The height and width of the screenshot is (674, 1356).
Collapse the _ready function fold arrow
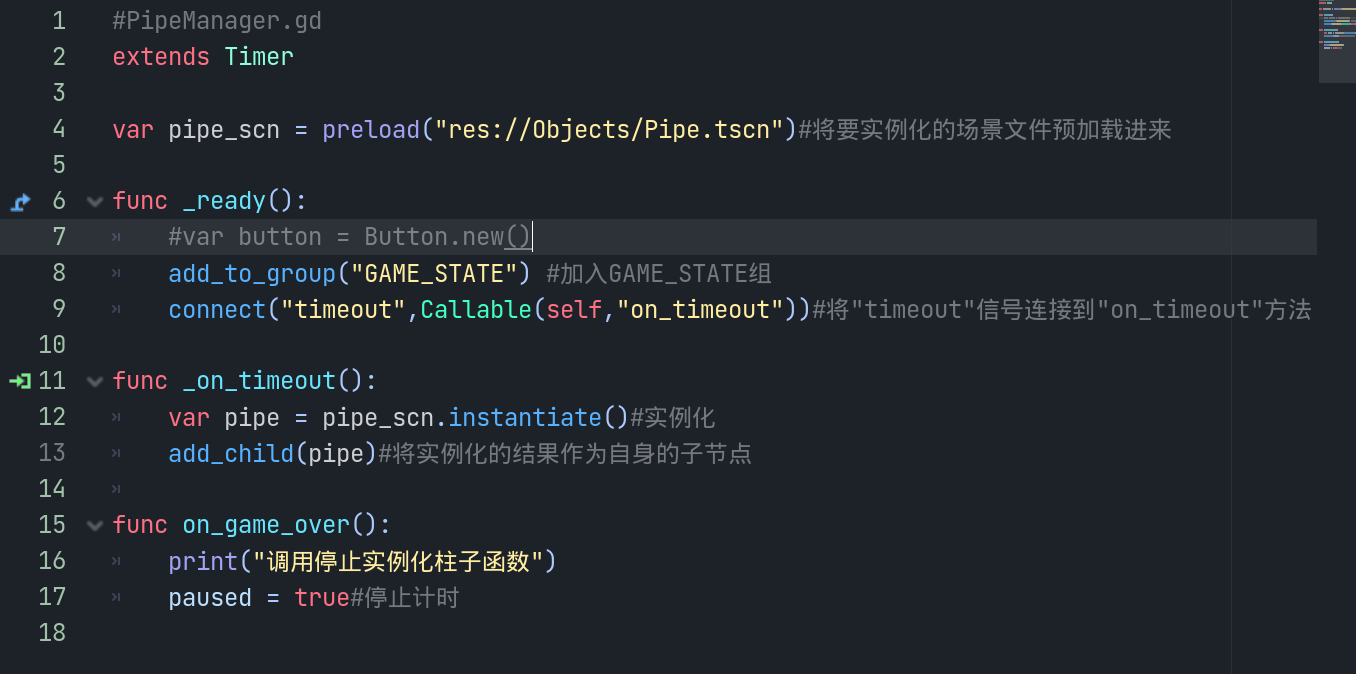(95, 201)
